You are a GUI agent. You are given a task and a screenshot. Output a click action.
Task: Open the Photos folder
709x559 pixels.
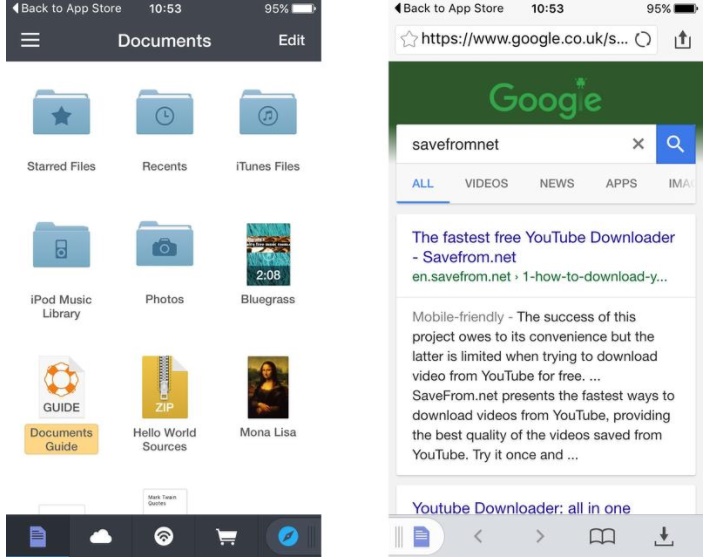click(165, 245)
